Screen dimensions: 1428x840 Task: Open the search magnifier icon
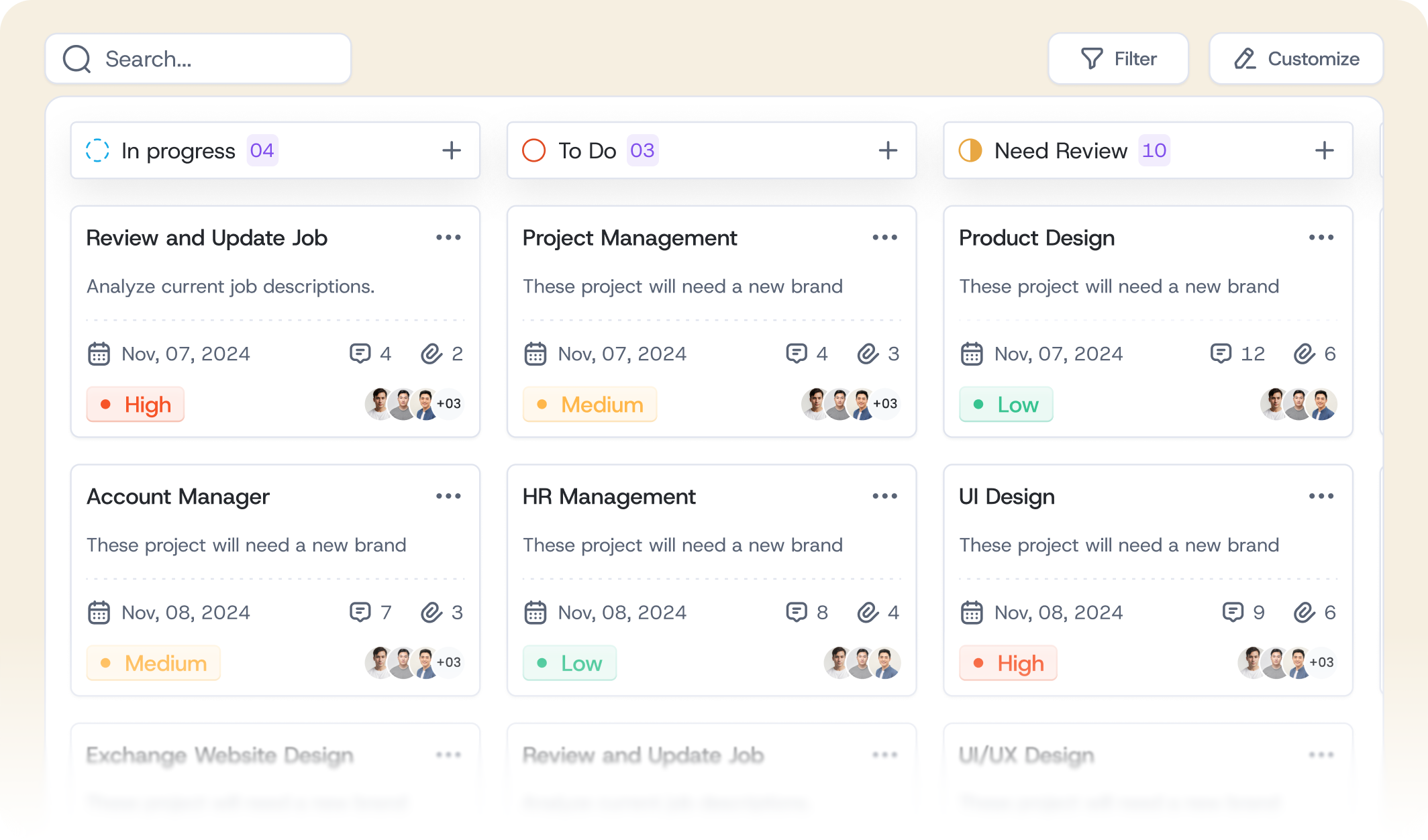click(76, 58)
